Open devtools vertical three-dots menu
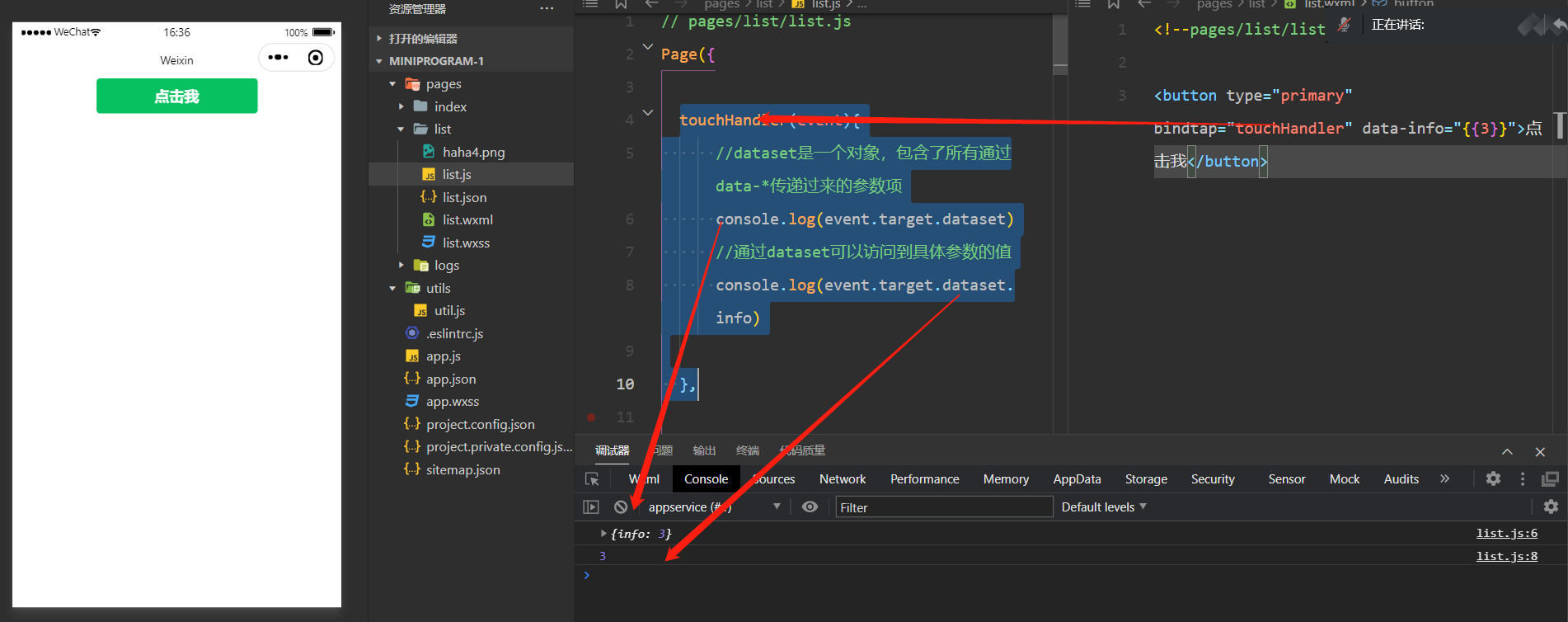The width and height of the screenshot is (1568, 622). 1523,478
